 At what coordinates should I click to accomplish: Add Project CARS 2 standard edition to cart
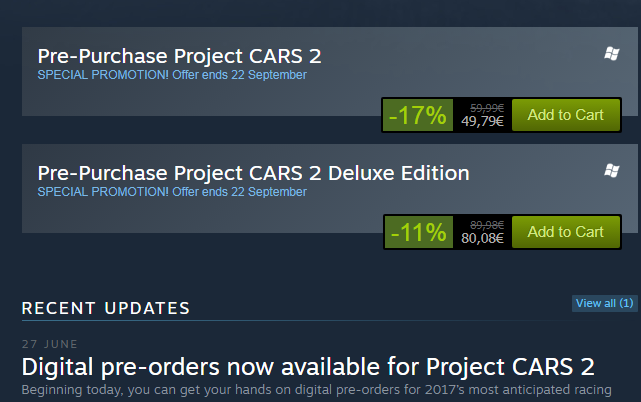[x=565, y=115]
